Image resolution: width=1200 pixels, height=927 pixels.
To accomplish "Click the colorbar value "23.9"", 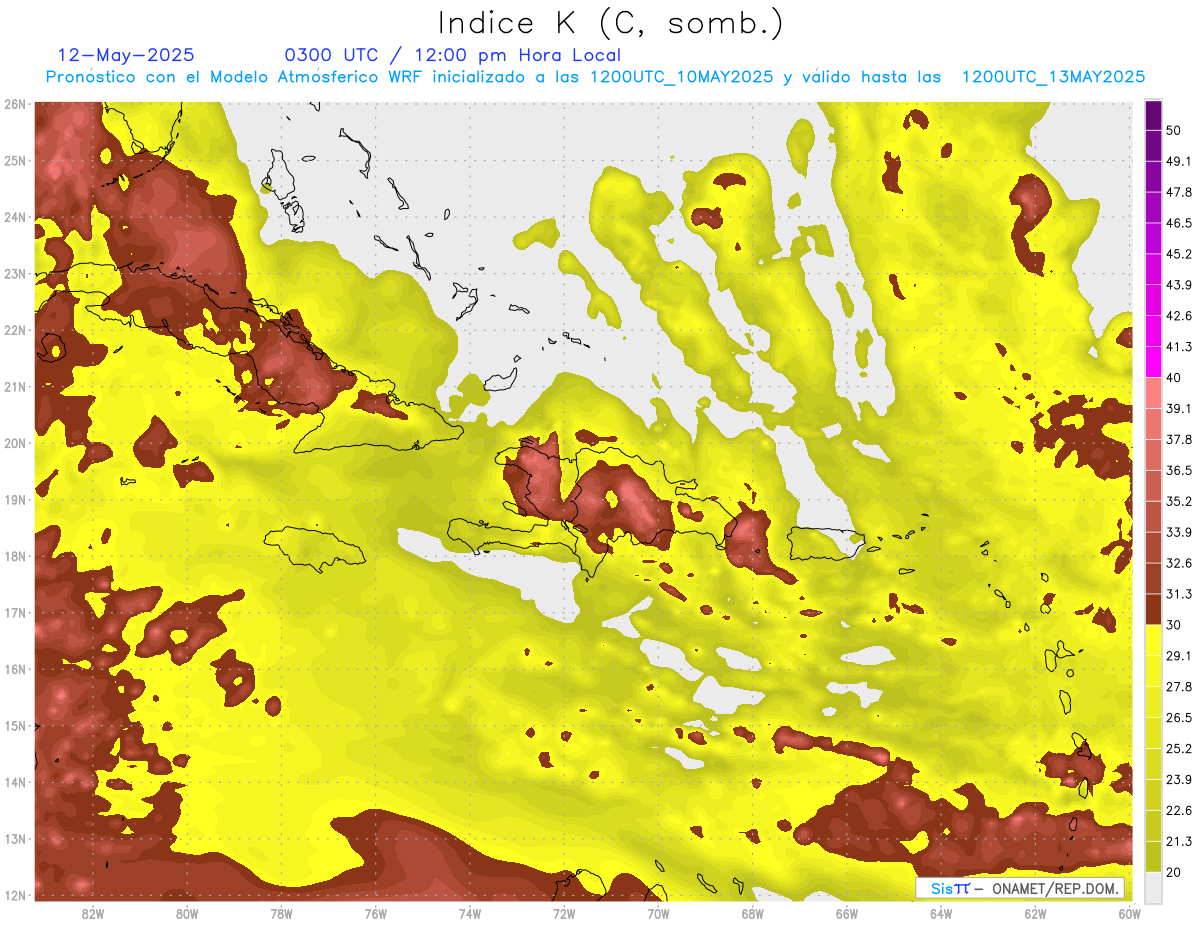I will [1178, 780].
